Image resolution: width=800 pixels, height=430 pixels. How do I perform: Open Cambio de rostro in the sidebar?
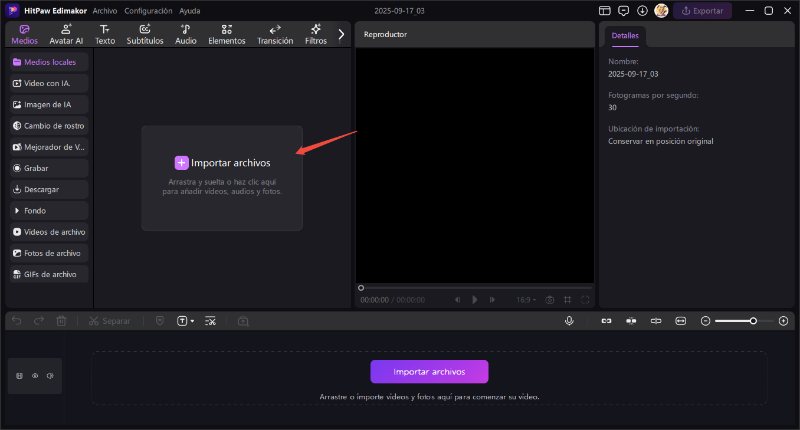(49, 126)
